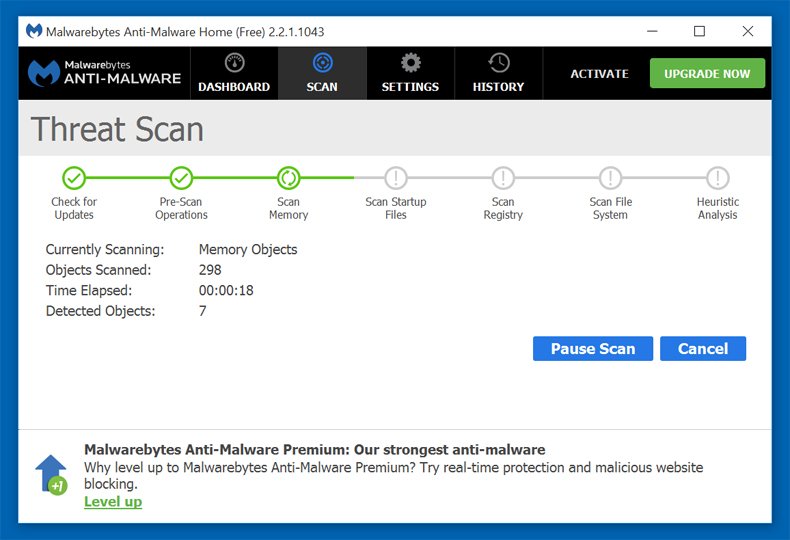Open the SETTINGS tab
The image size is (790, 540).
pos(411,74)
